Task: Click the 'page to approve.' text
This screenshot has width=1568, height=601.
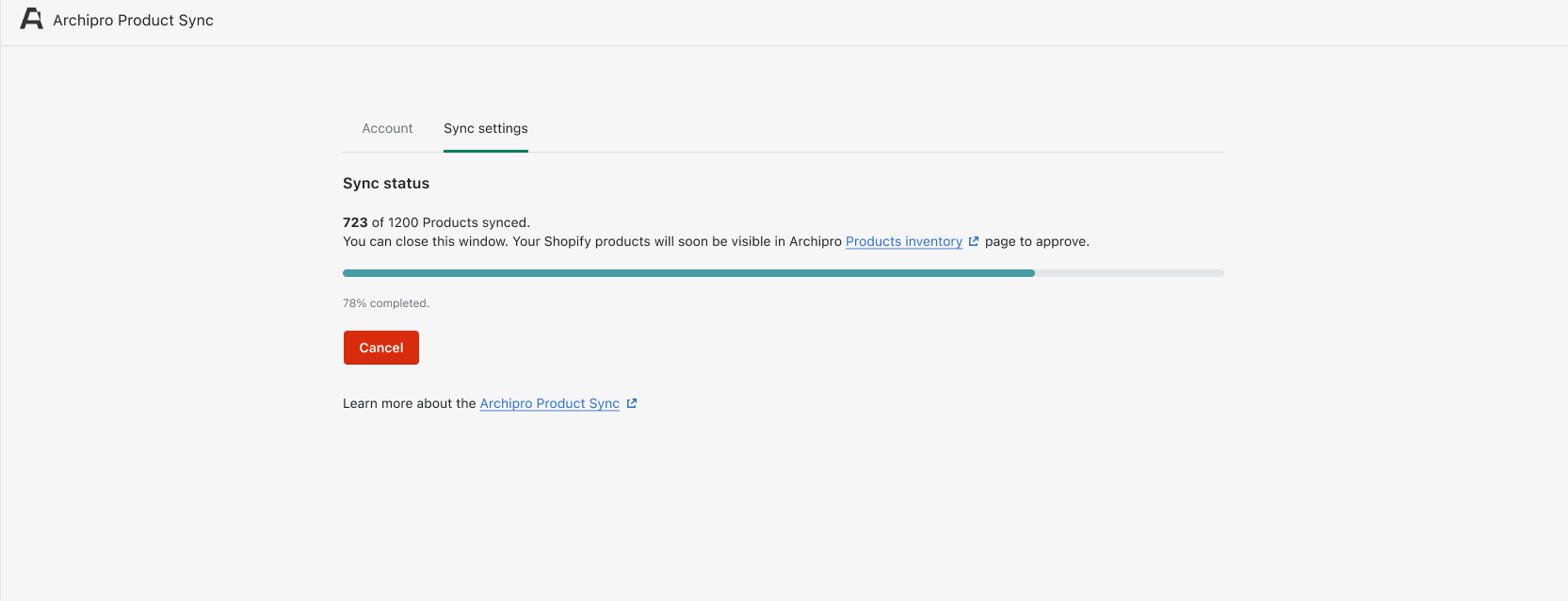Action: 1037,241
